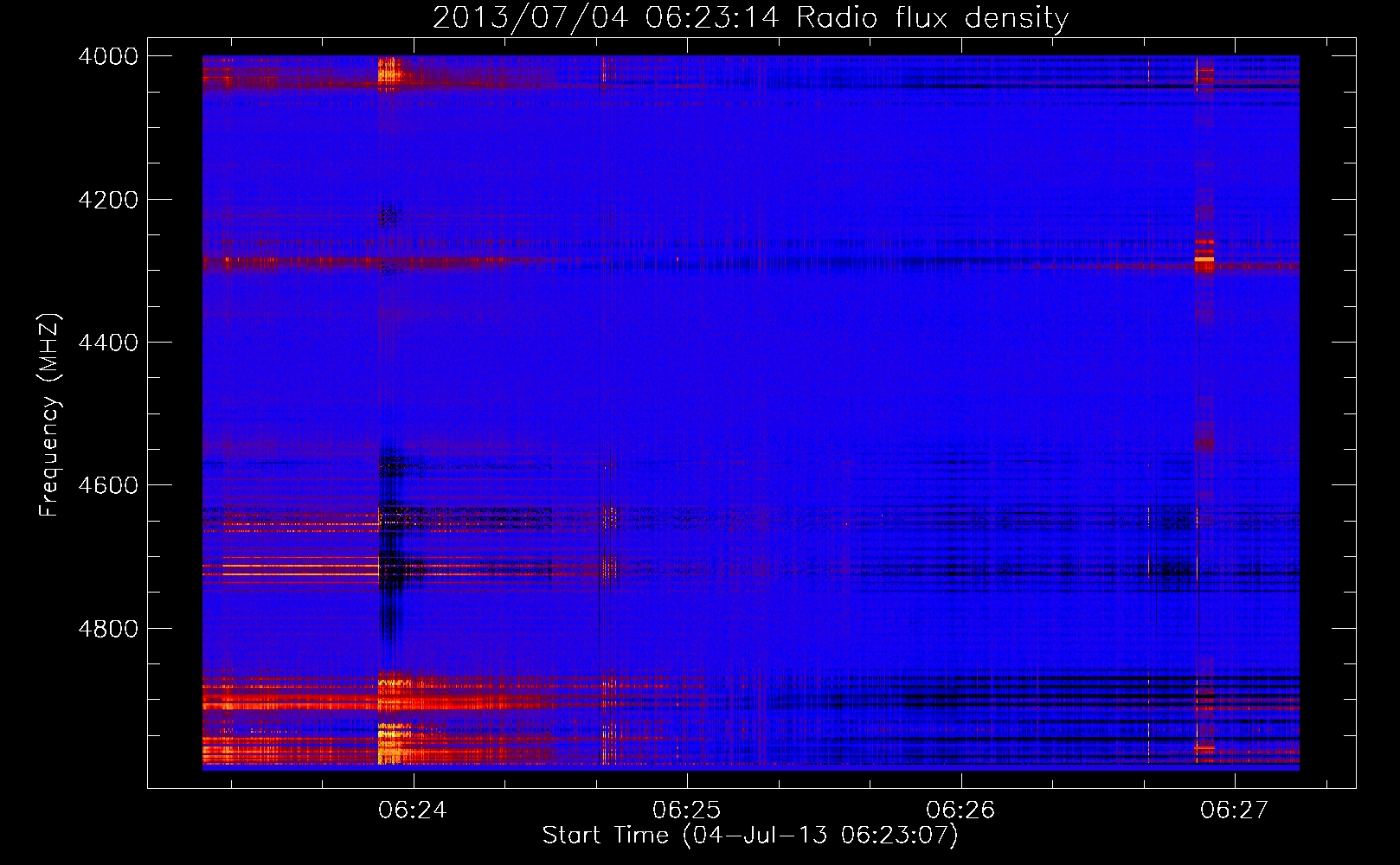
Task: Click the 4200 frequency axis label
Action: [108, 200]
